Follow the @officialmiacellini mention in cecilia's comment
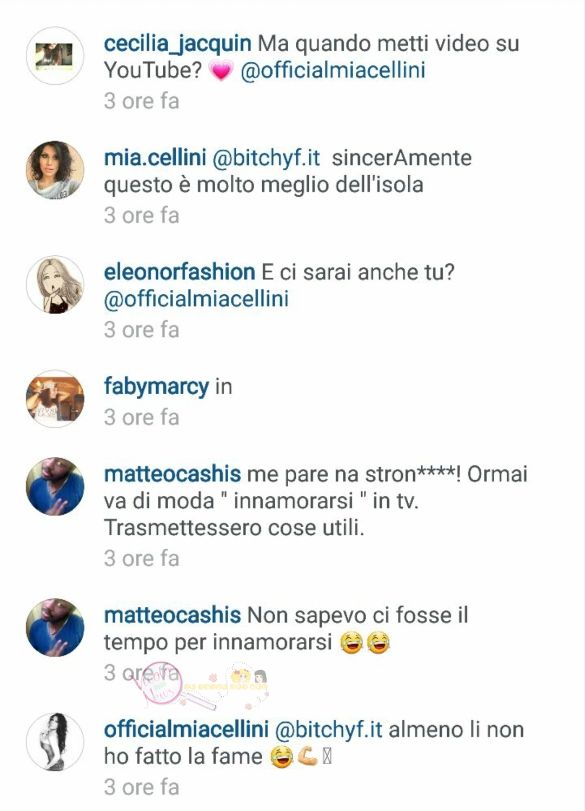585x811 pixels. coord(333,71)
